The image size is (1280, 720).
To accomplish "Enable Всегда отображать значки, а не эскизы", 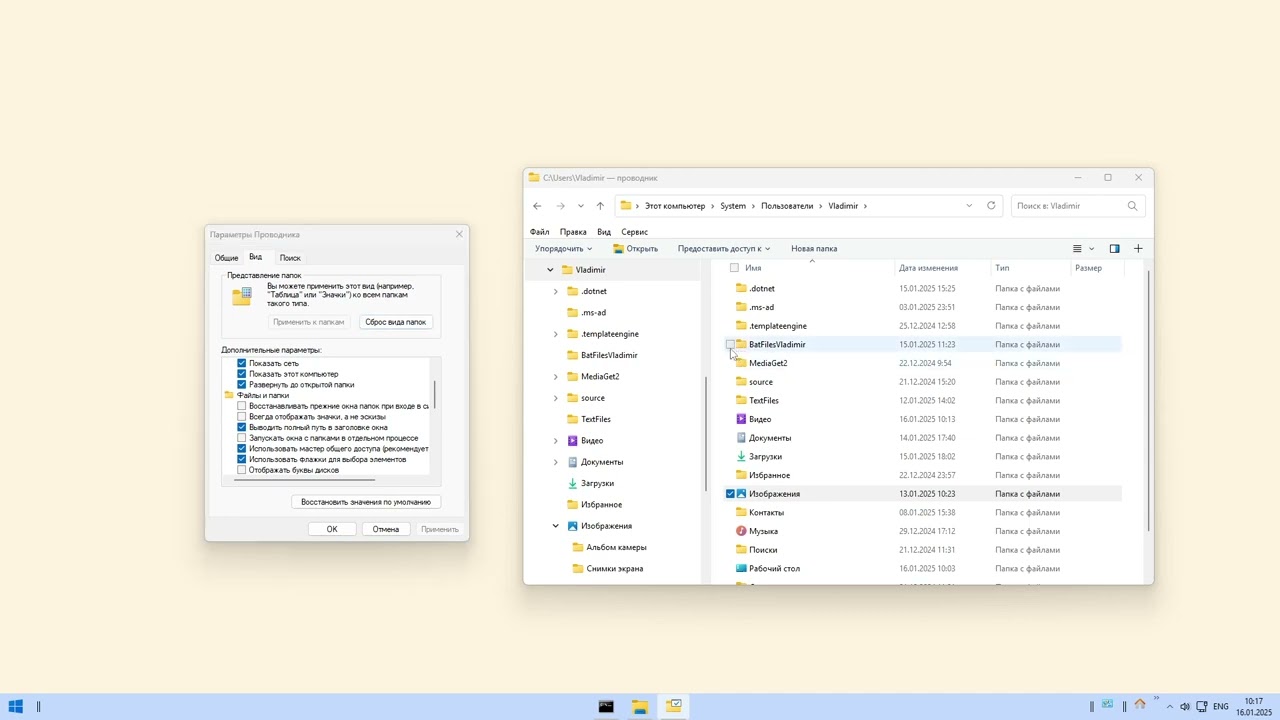I will click(x=241, y=417).
